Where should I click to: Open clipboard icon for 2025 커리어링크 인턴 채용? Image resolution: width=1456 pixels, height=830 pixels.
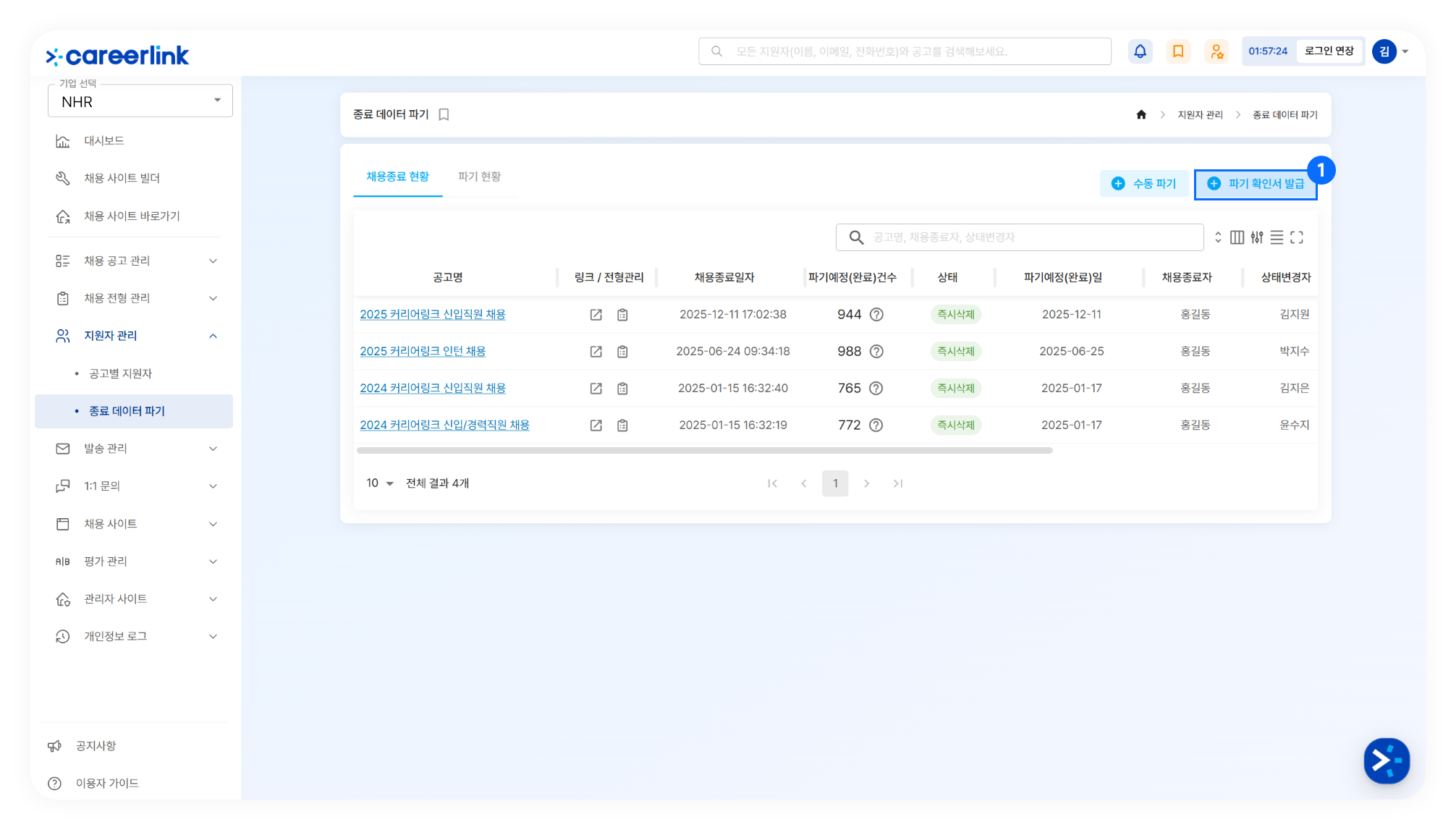coord(622,352)
